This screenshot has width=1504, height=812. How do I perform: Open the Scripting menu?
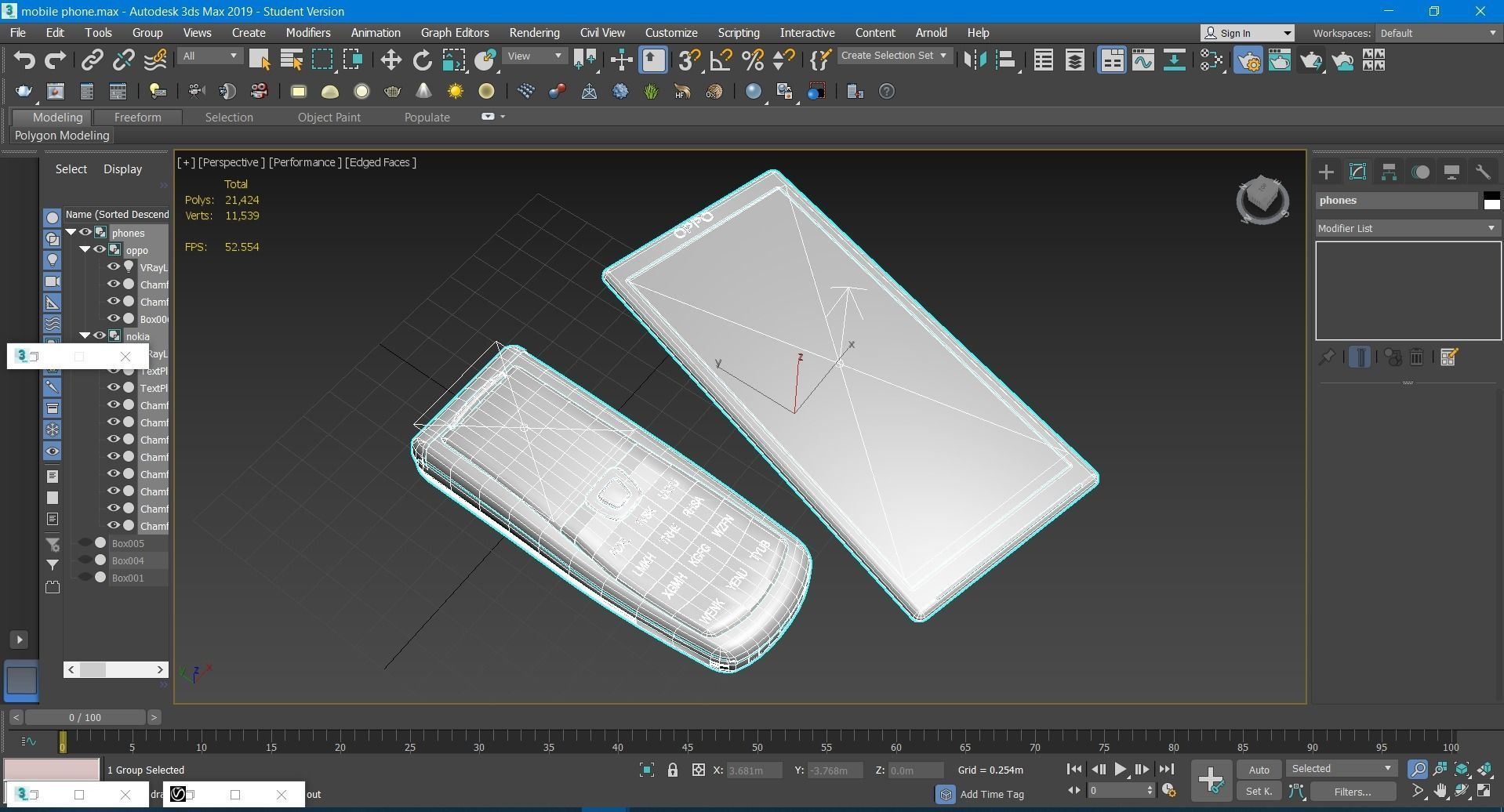coord(738,33)
